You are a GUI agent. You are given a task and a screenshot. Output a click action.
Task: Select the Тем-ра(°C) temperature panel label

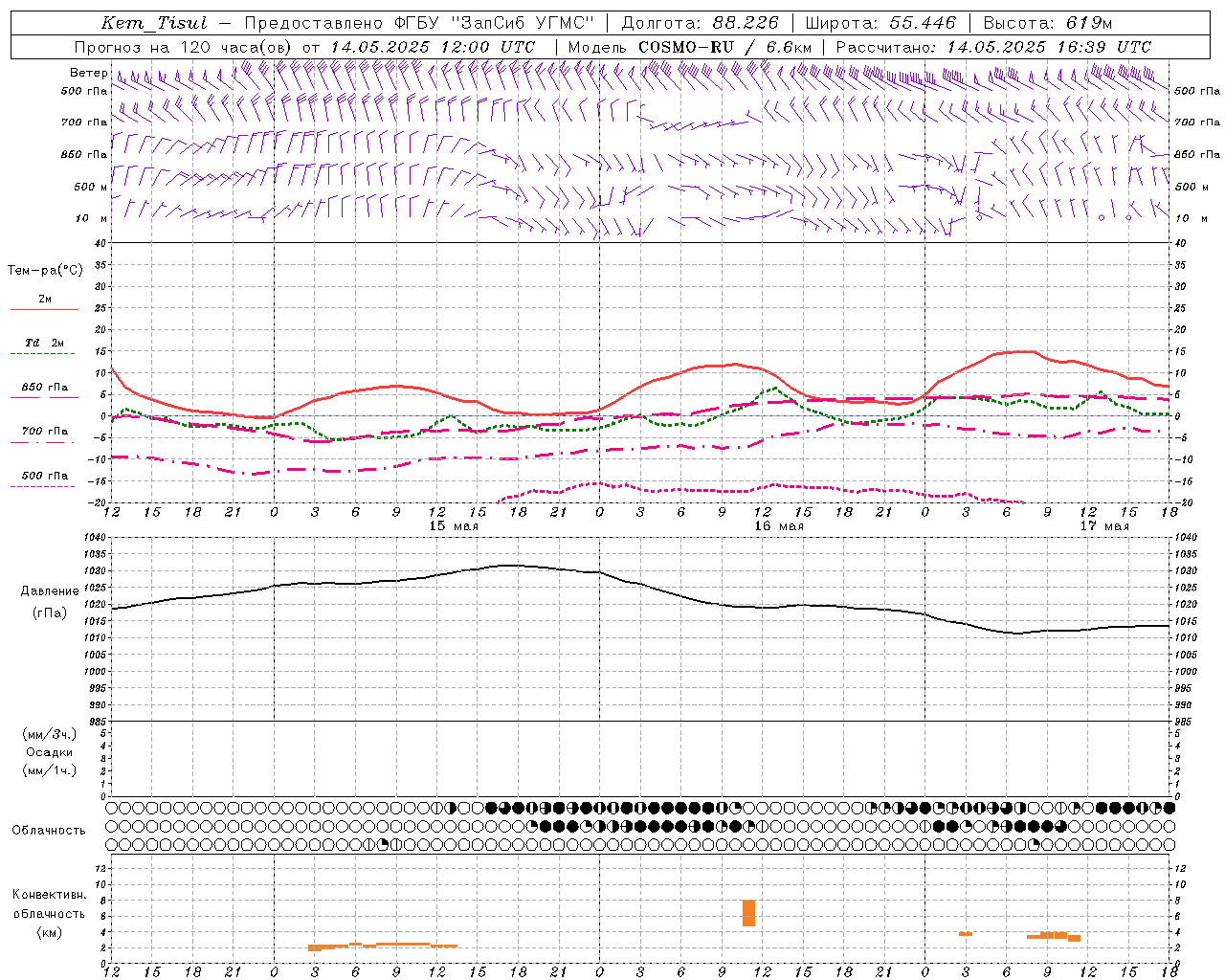point(45,271)
